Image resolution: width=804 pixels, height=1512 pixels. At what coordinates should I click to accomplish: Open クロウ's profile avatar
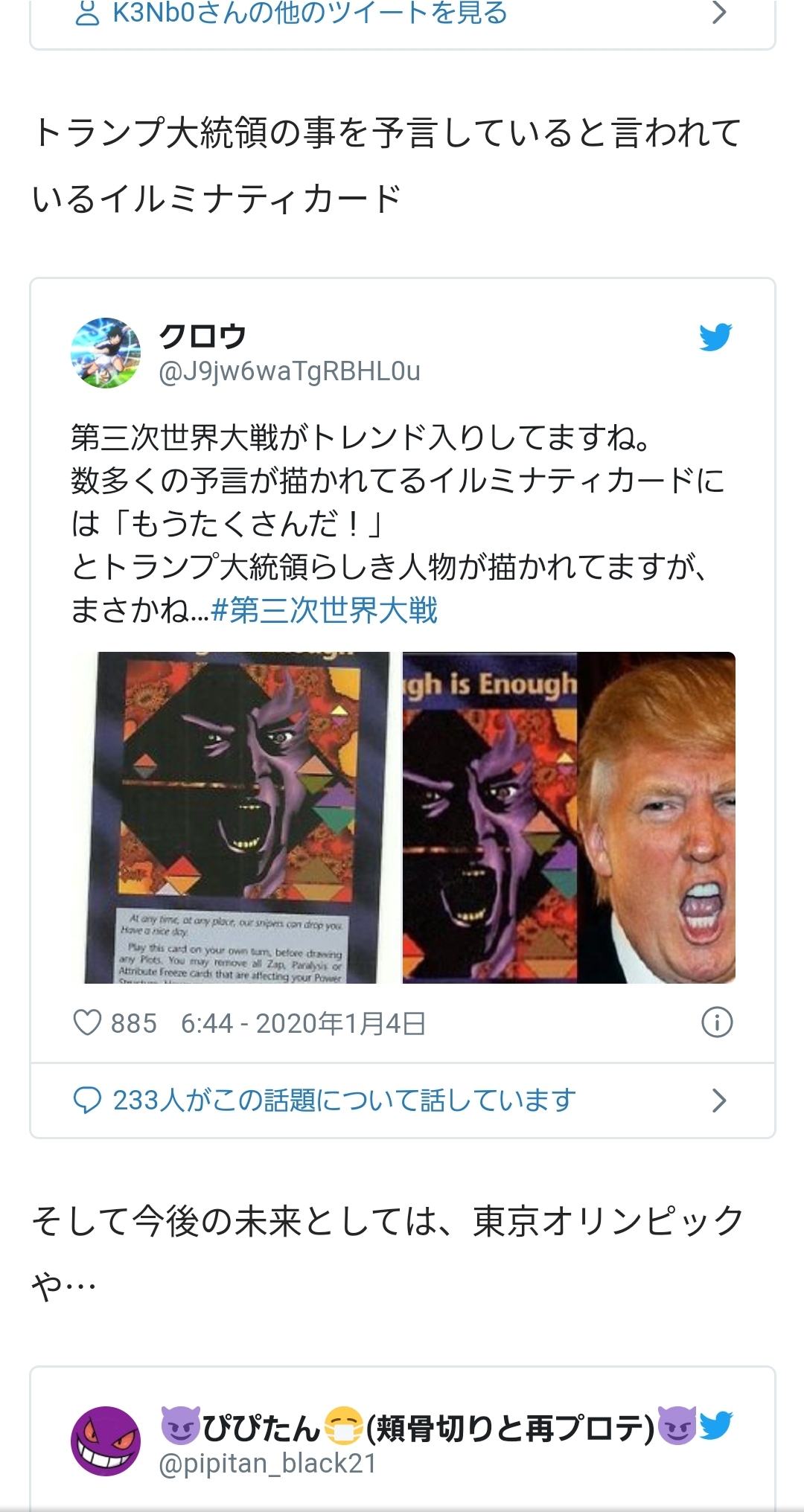click(106, 353)
